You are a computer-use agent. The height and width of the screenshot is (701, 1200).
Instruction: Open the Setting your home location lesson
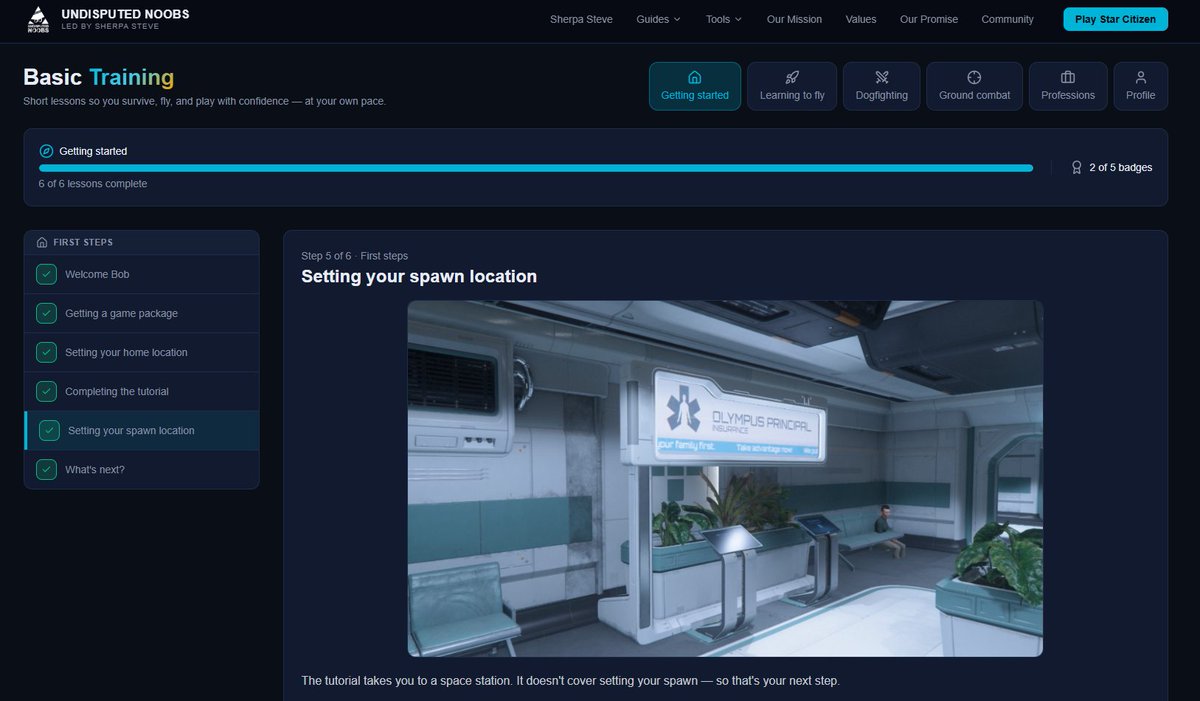tap(142, 352)
